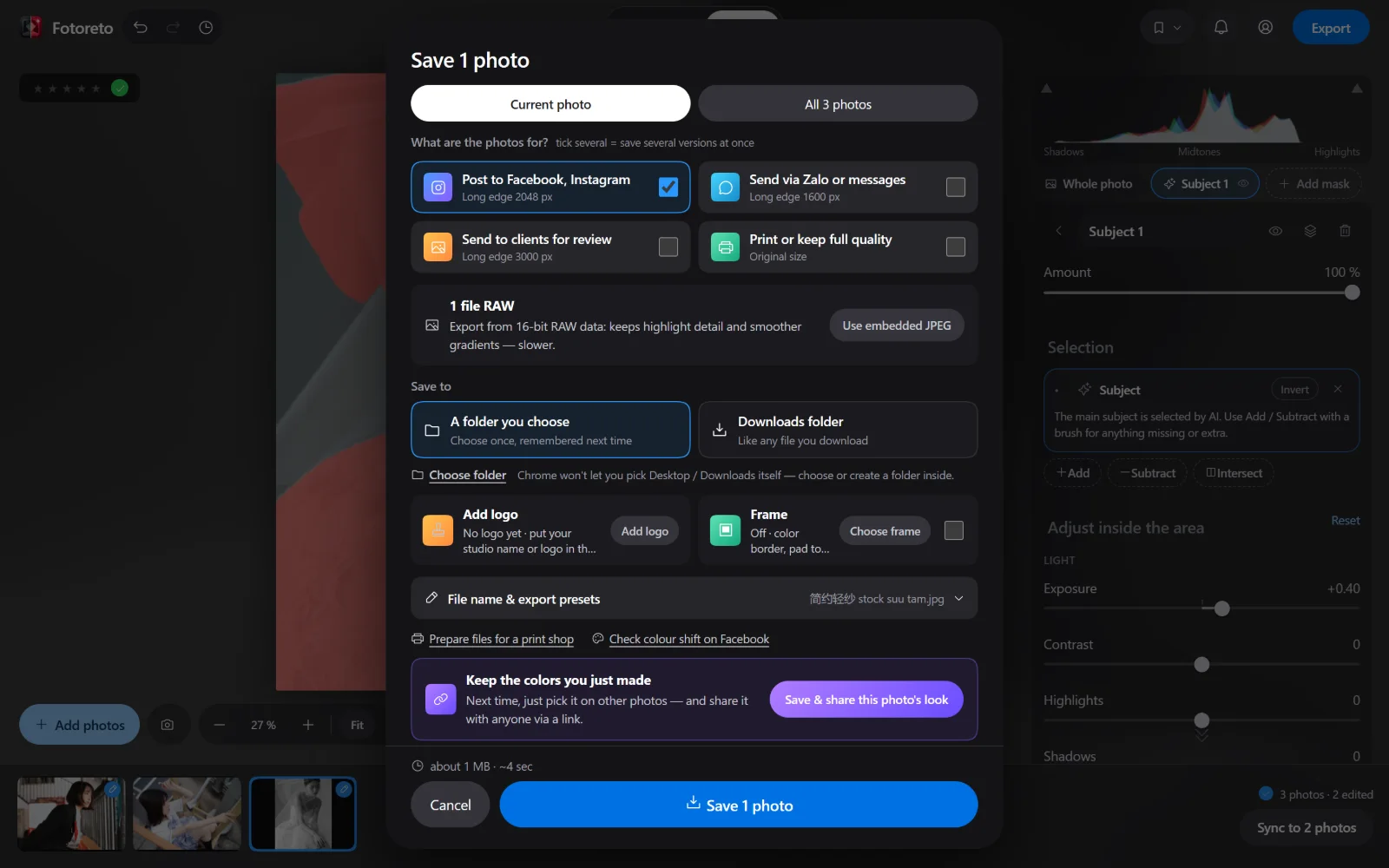Zoom in with the plus icon

(308, 725)
